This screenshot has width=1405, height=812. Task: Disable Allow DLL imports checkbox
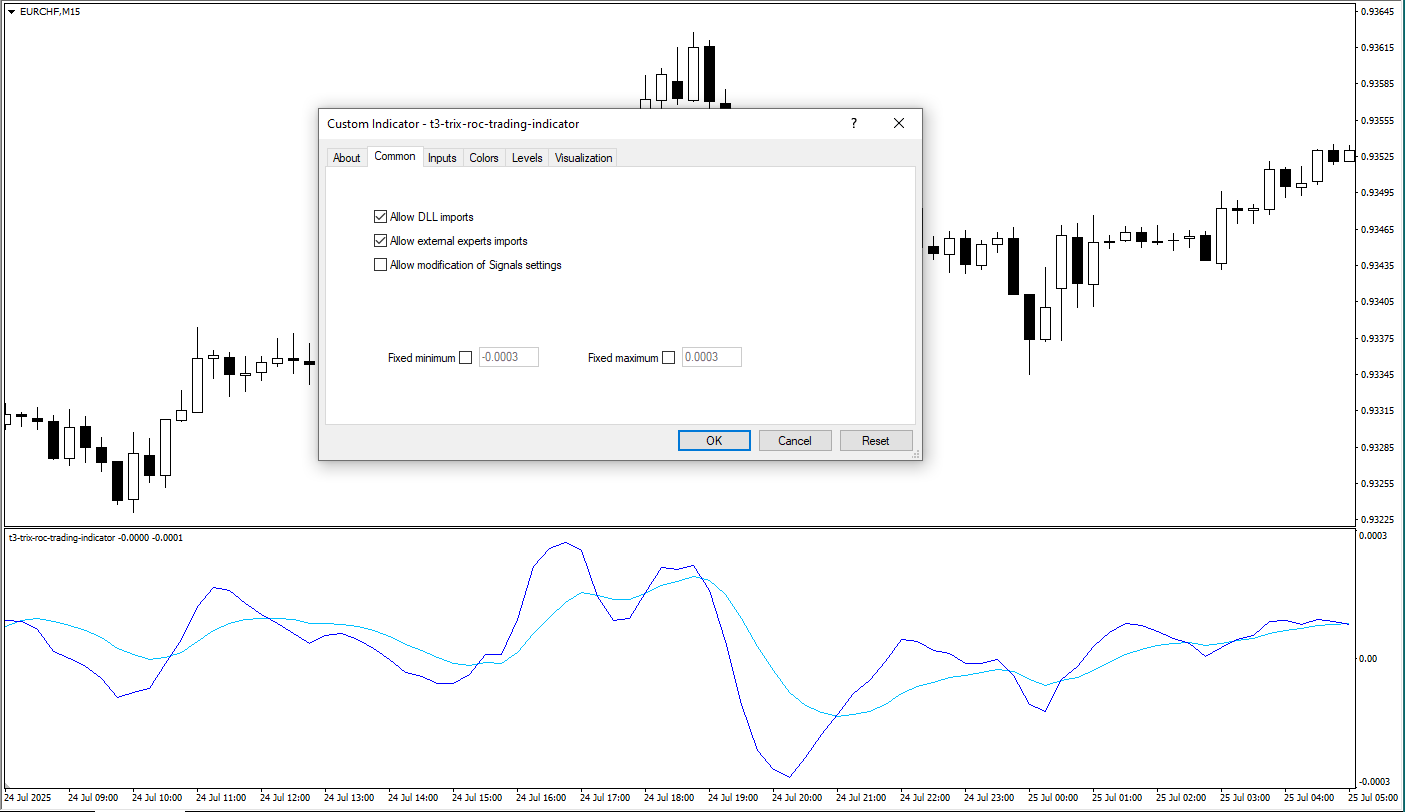point(380,217)
